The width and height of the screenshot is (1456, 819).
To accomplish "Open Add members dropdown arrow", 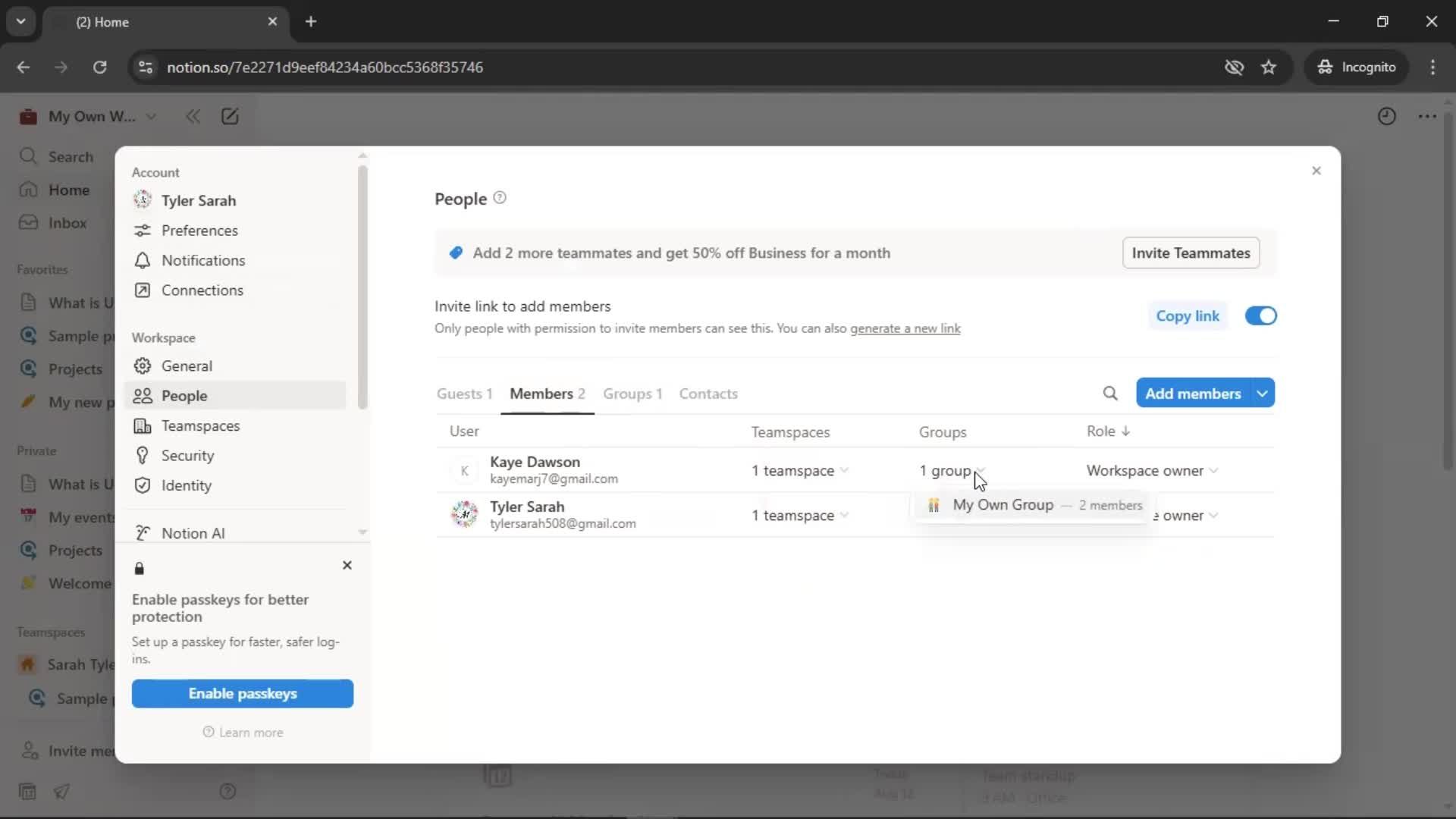I will coord(1263,393).
